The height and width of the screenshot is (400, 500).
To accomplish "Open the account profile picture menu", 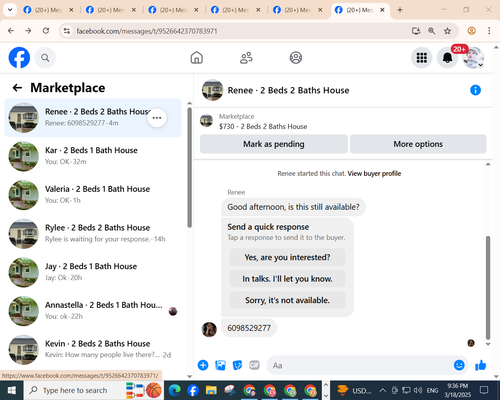I will 473,58.
